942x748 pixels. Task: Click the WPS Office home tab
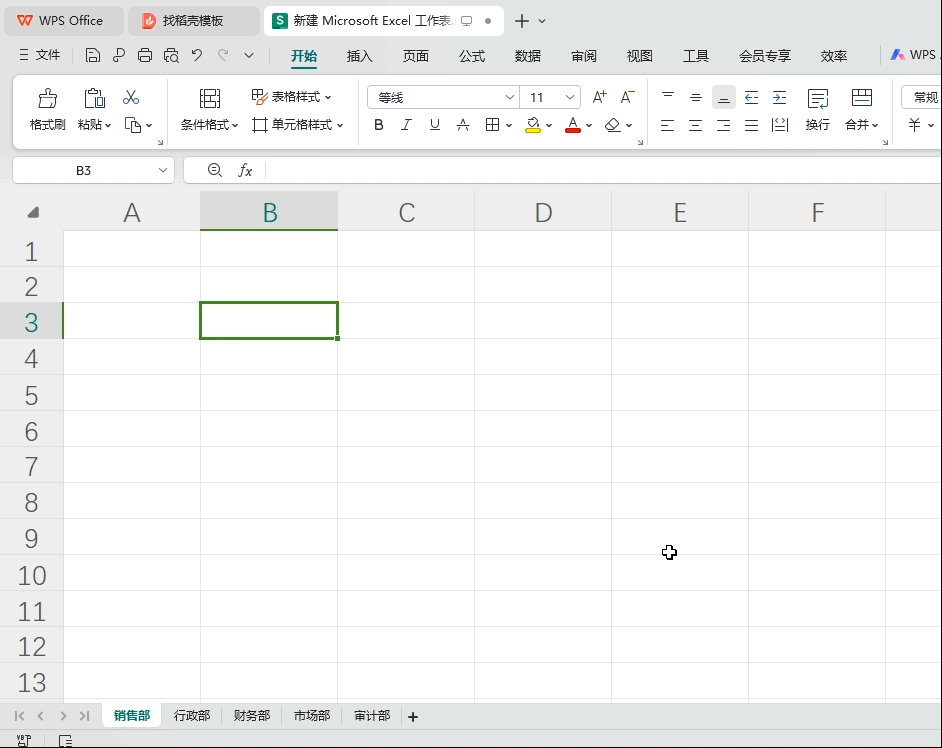pos(63,20)
